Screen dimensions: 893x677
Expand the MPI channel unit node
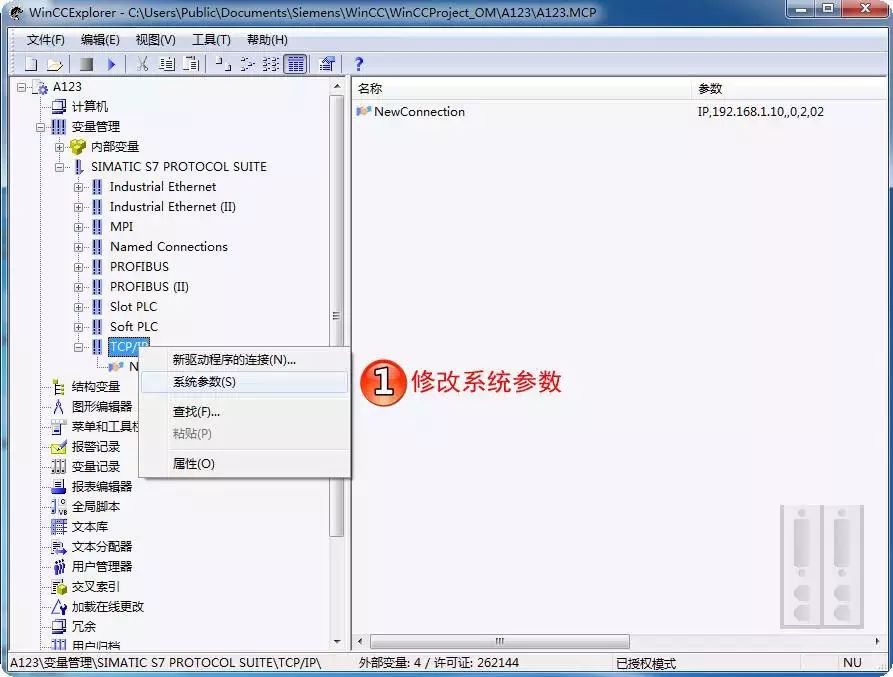79,227
